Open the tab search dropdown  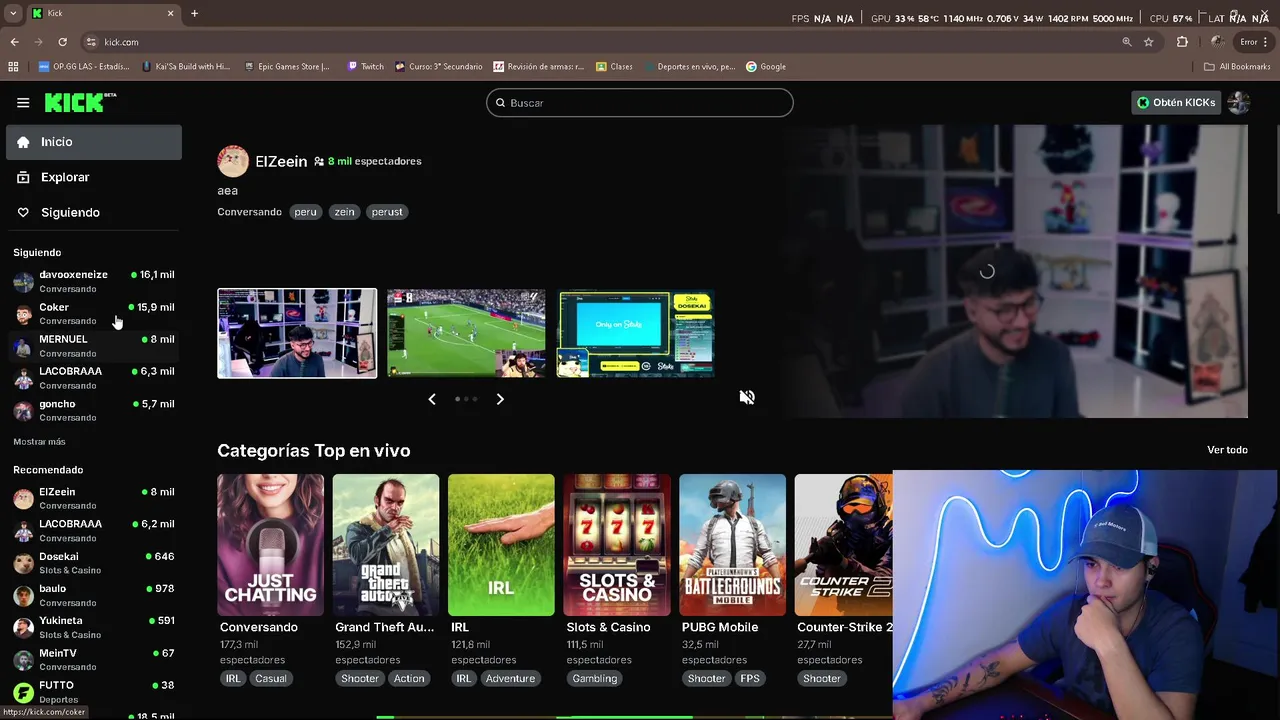[13, 13]
